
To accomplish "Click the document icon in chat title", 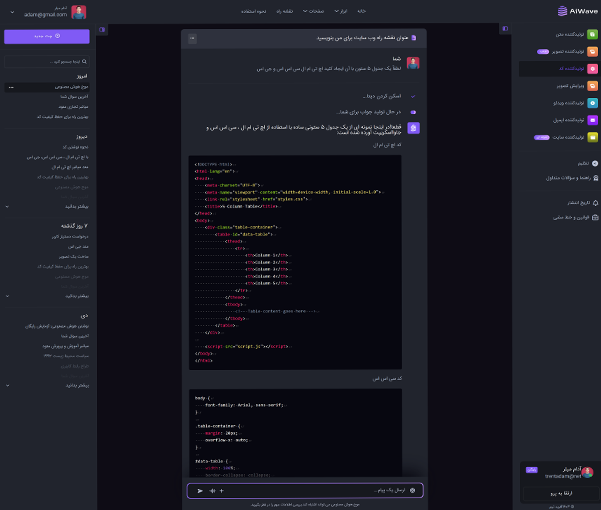I will [x=414, y=38].
